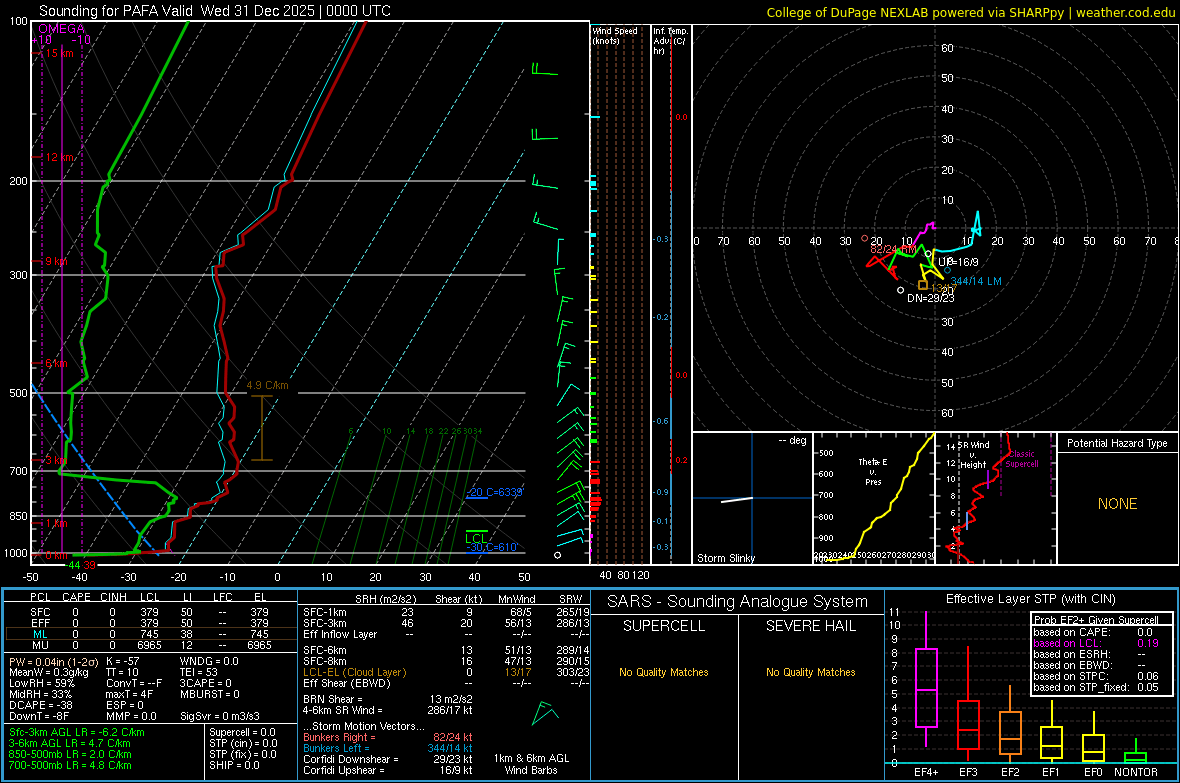
Task: Click 'No Quality Matches' under SEVERE HAIL
Action: click(x=810, y=672)
